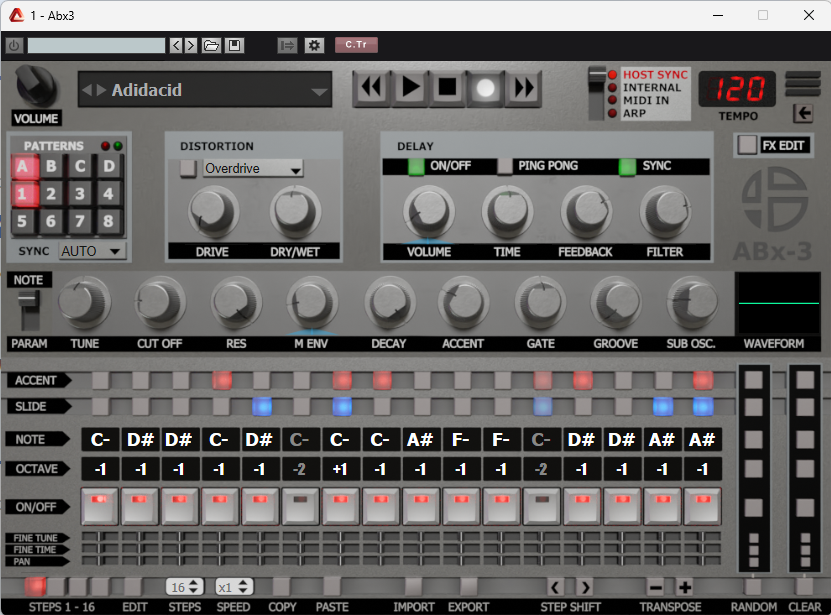Select pattern number 5
Viewport: 831px width, 615px height.
click(x=22, y=221)
